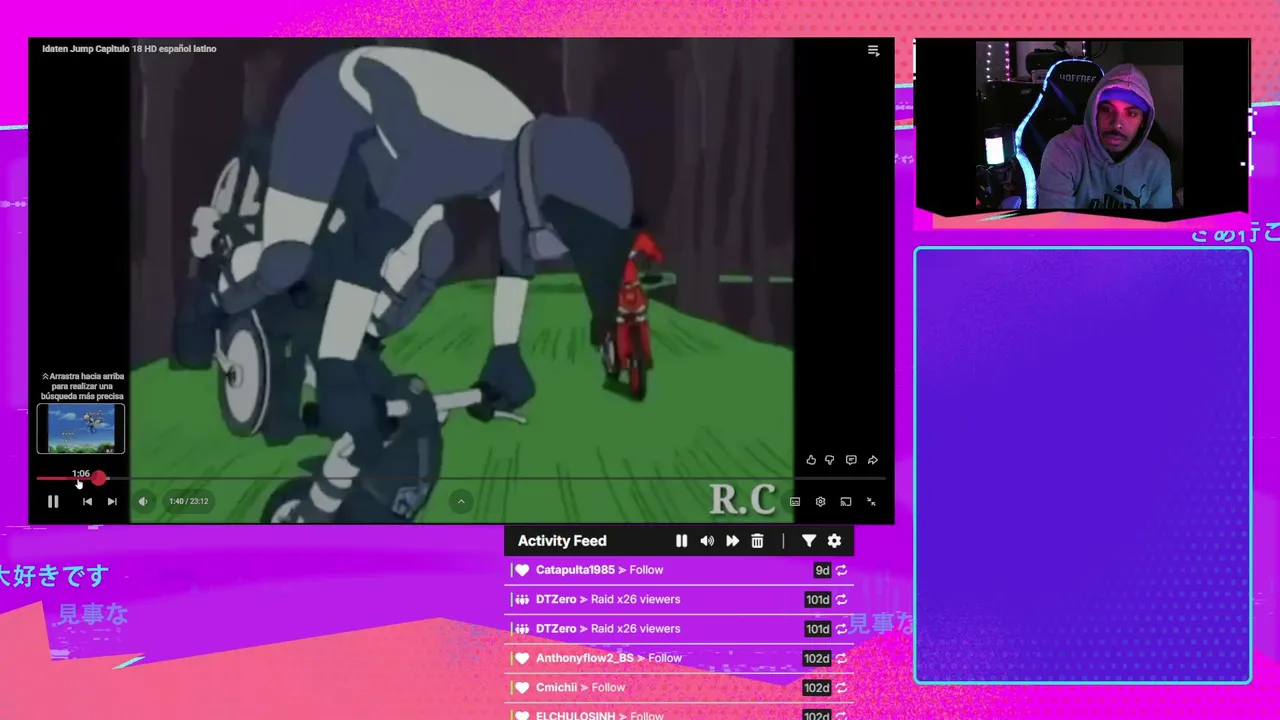Image resolution: width=1280 pixels, height=720 pixels.
Task: Skip to the next video
Action: pyautogui.click(x=112, y=501)
